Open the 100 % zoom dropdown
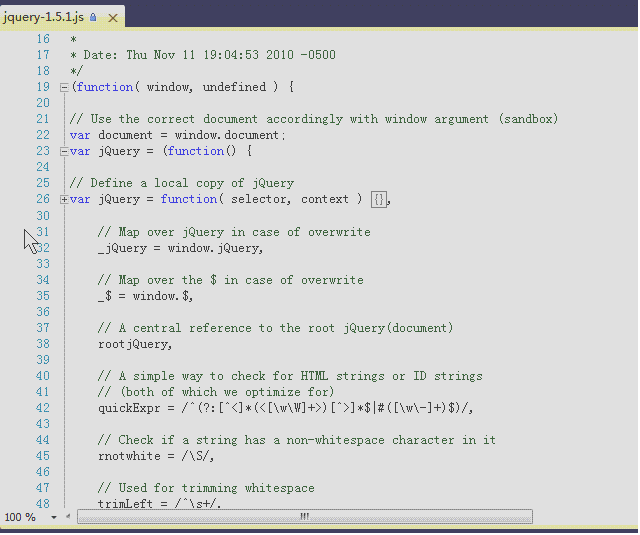The image size is (640, 535). (x=53, y=517)
